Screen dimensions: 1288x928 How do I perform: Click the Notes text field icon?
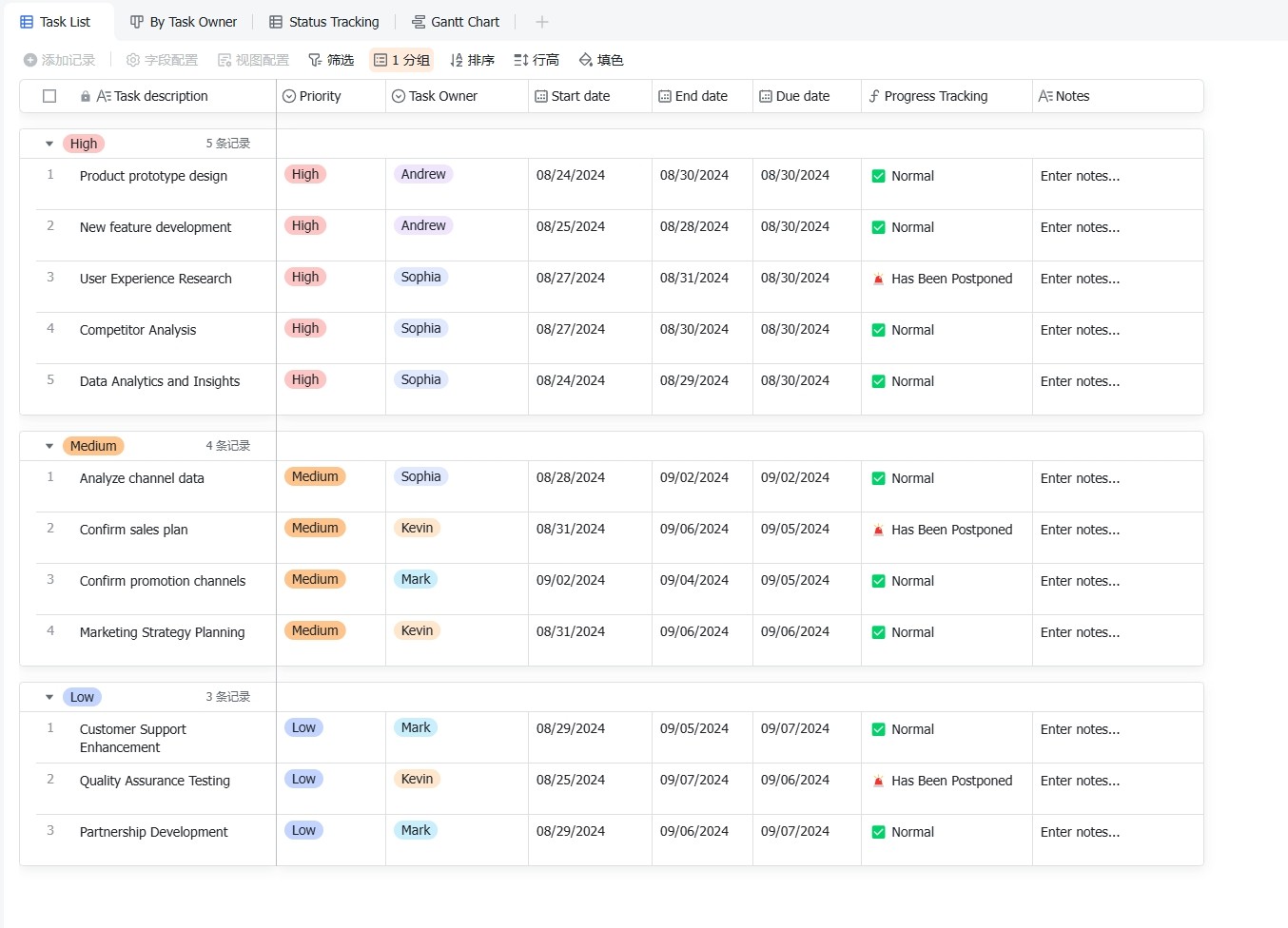[x=1045, y=96]
